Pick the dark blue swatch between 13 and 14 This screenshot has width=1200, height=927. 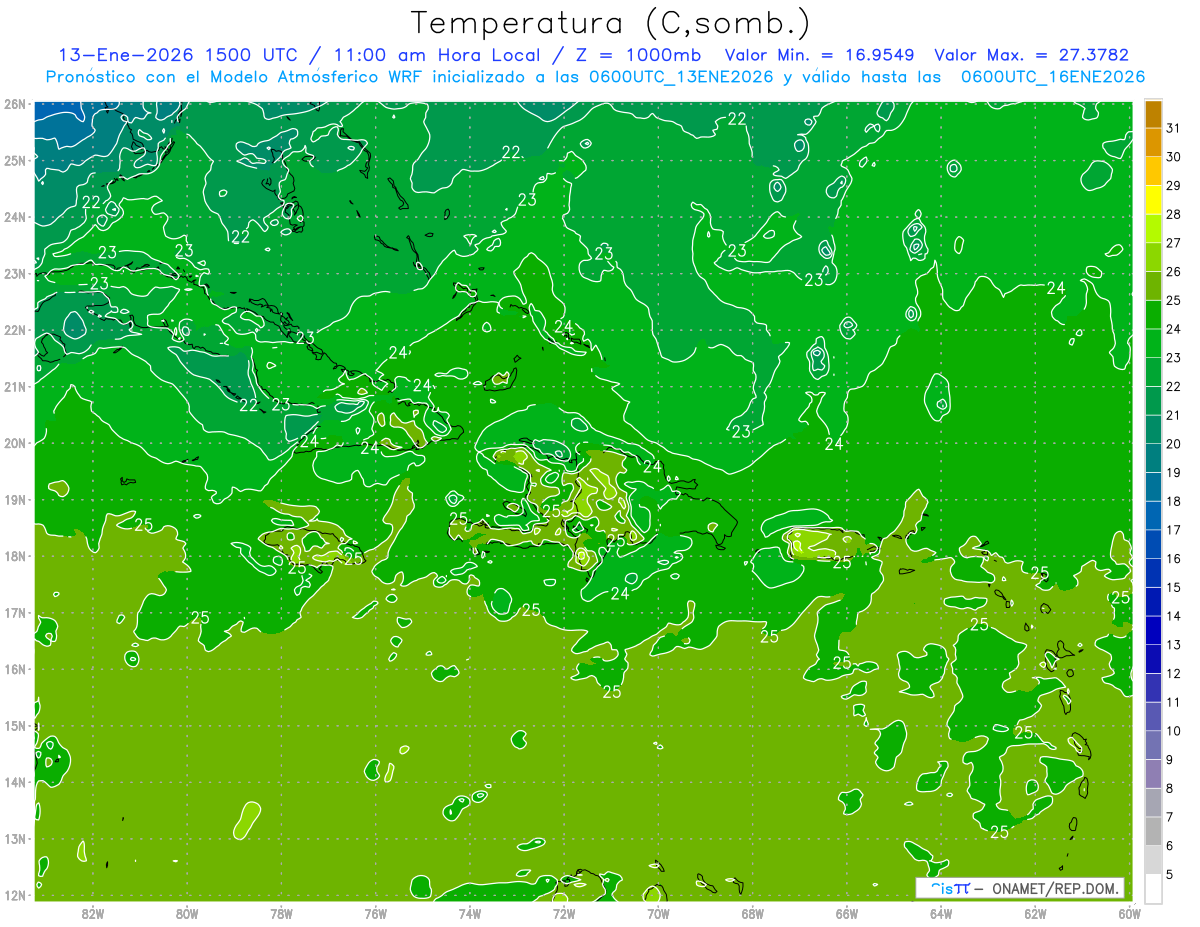tap(1153, 630)
